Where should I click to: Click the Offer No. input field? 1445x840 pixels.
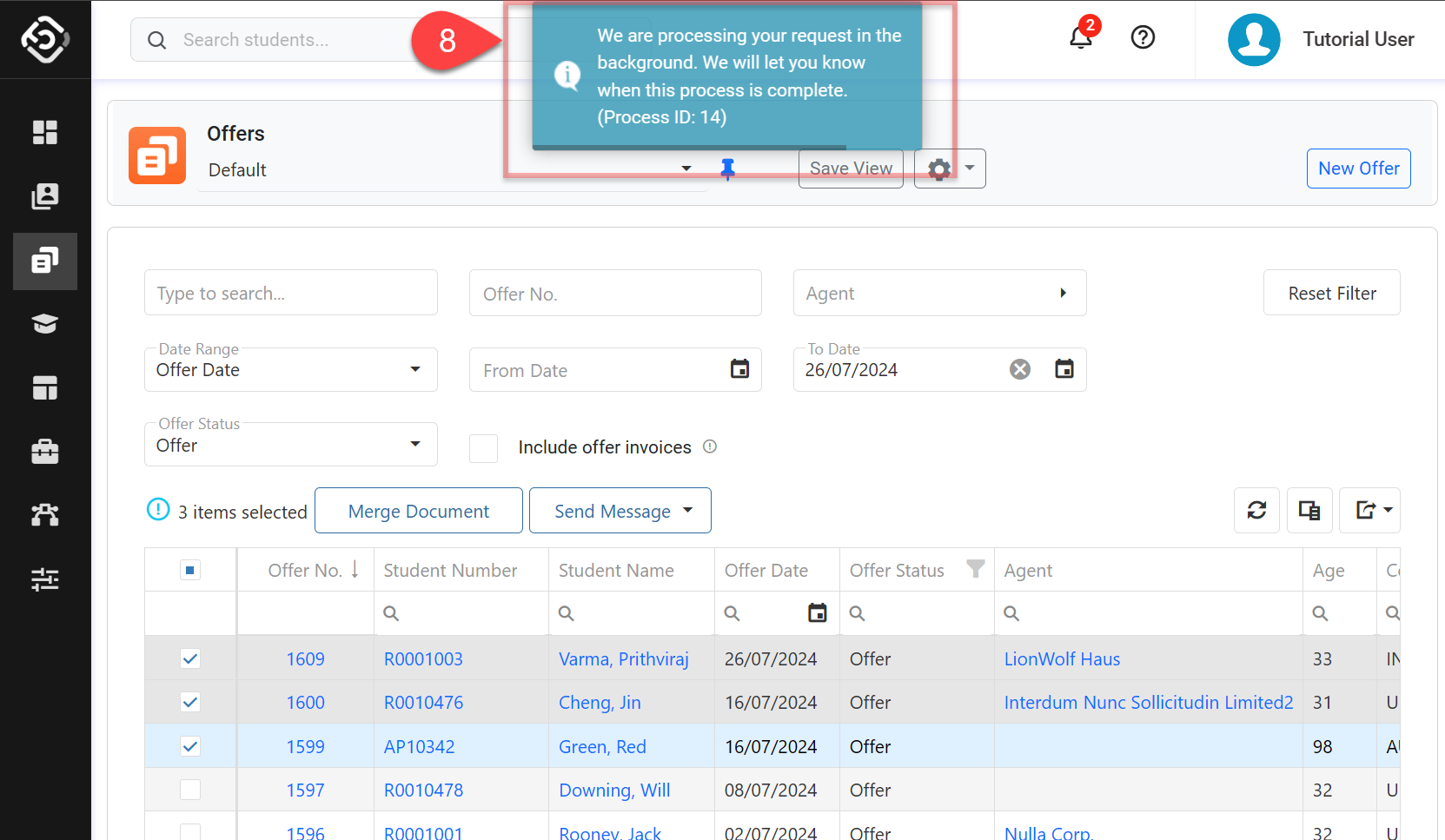click(615, 294)
